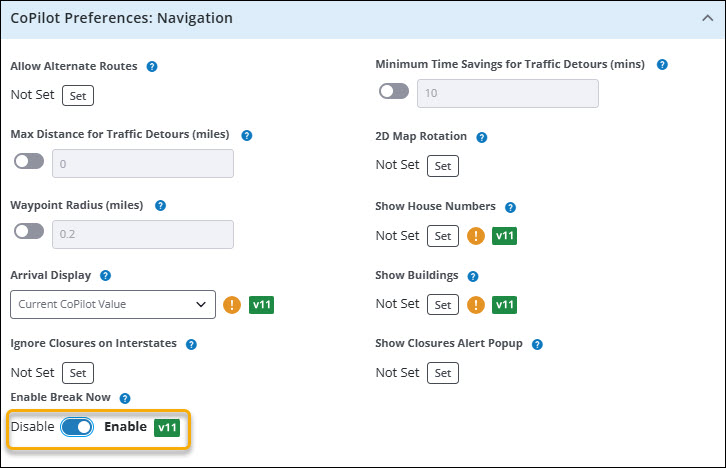Click Set button for Ignore Closures on Interstates
The height and width of the screenshot is (468, 726).
(77, 373)
